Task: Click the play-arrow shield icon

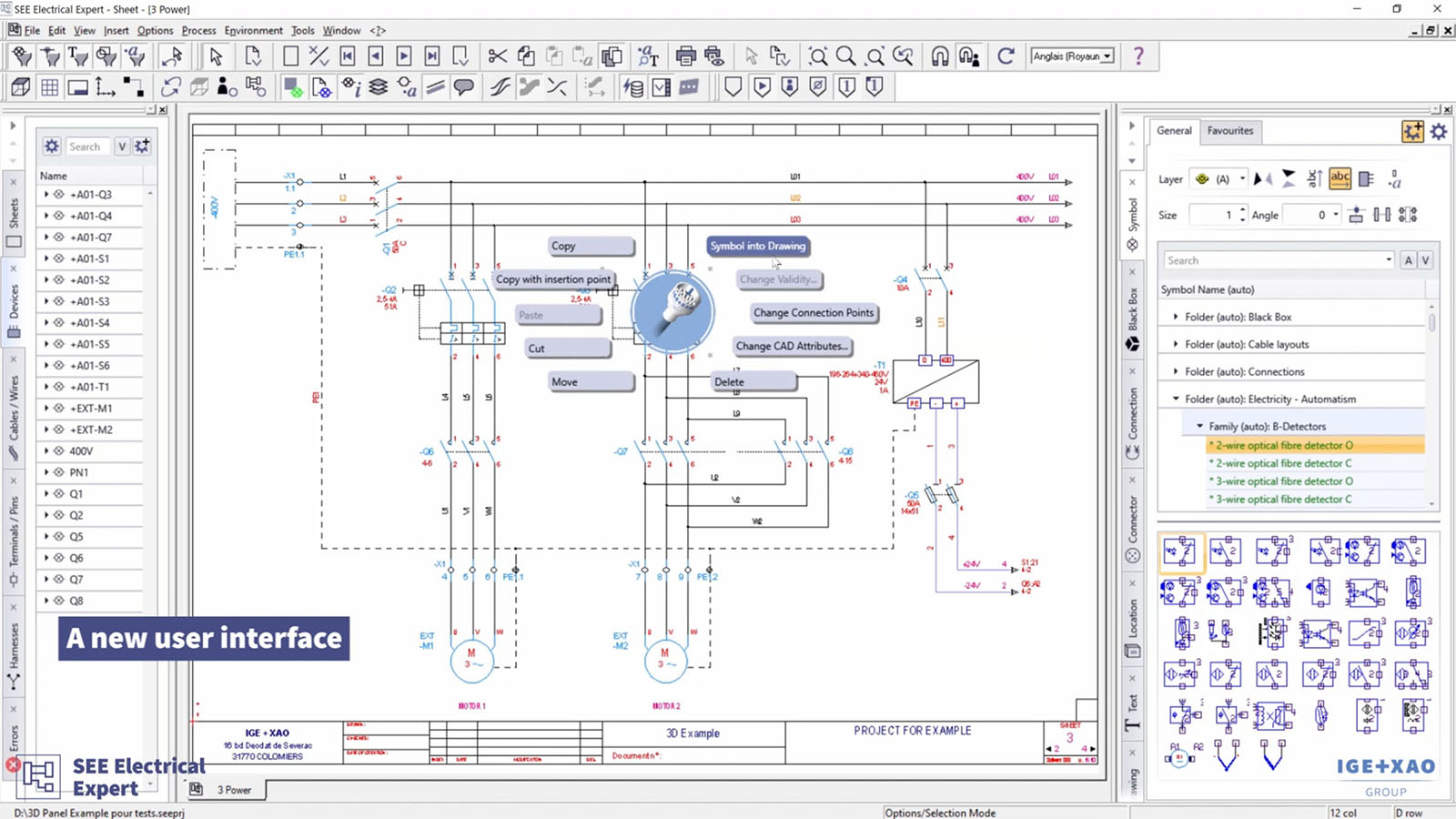Action: coord(762,87)
